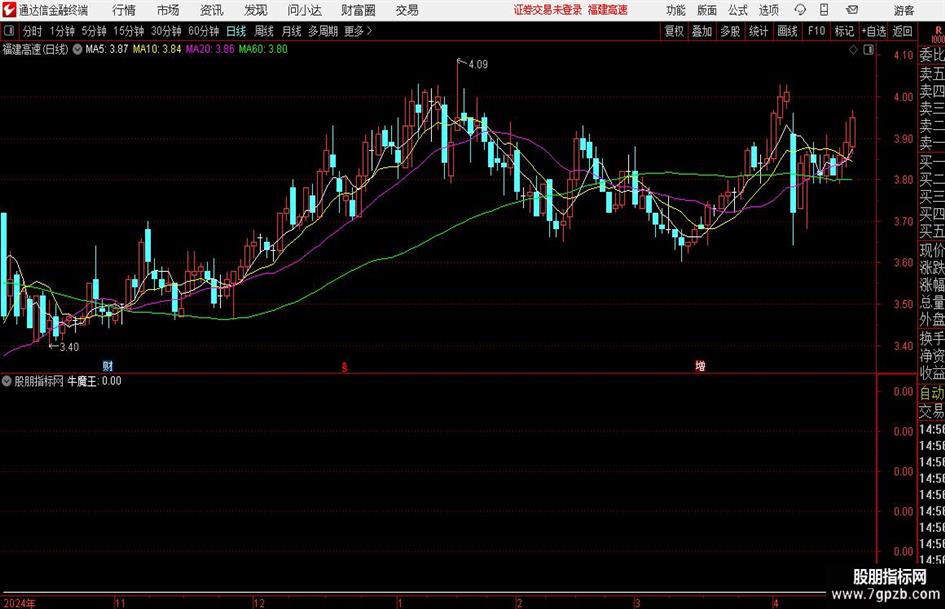Switch to 15分钟 period
Screen dimensions: 945x609
tap(129, 31)
